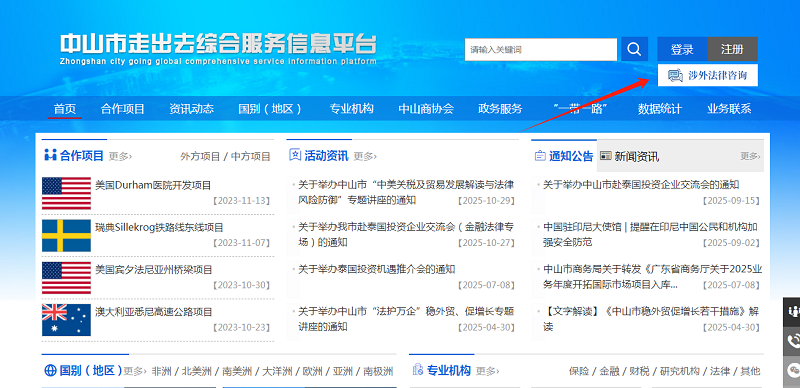Open 泰国投资机遇推介会 notice
This screenshot has width=800, height=388.
pyautogui.click(x=377, y=270)
